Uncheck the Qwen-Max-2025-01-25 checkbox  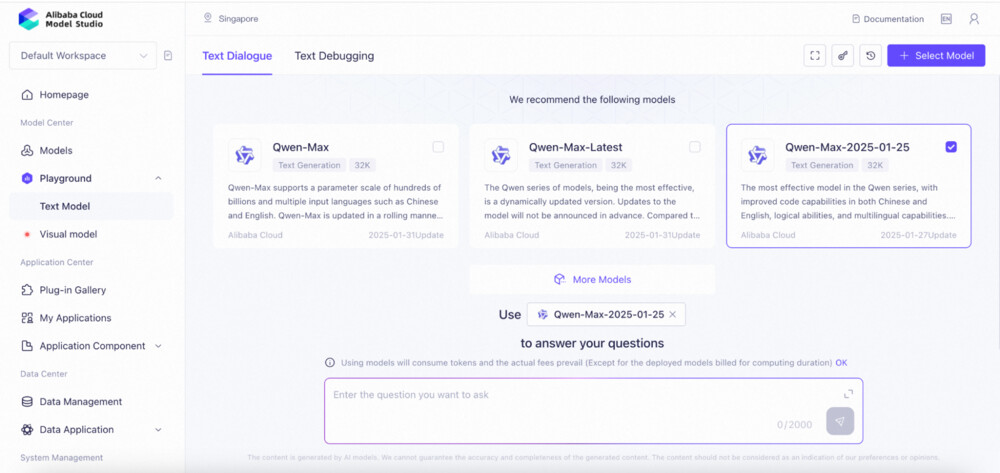[951, 147]
